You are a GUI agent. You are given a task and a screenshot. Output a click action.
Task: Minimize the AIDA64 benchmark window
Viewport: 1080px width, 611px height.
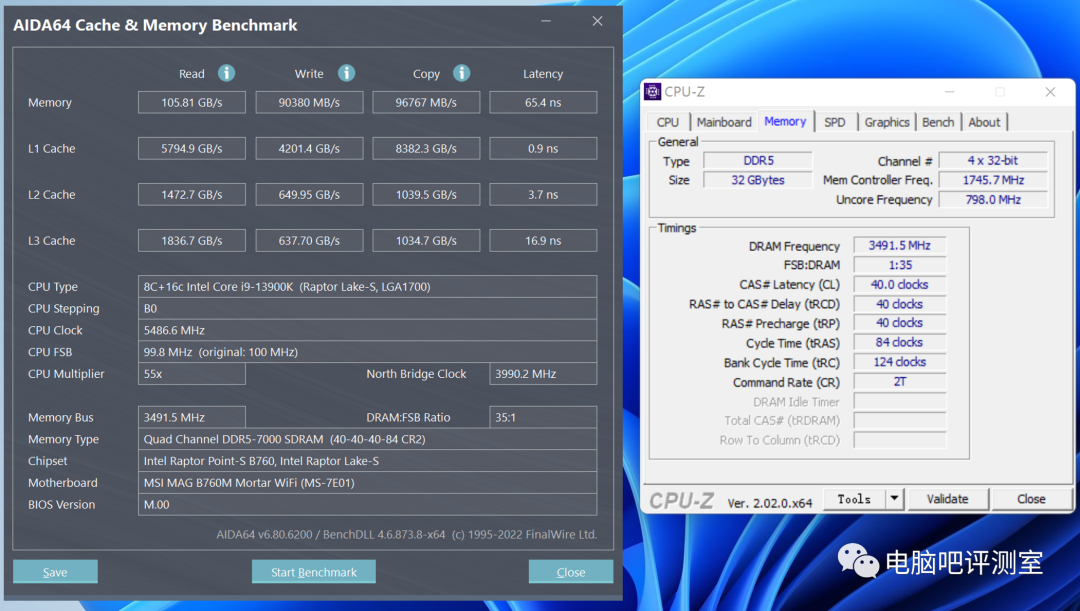coord(546,21)
